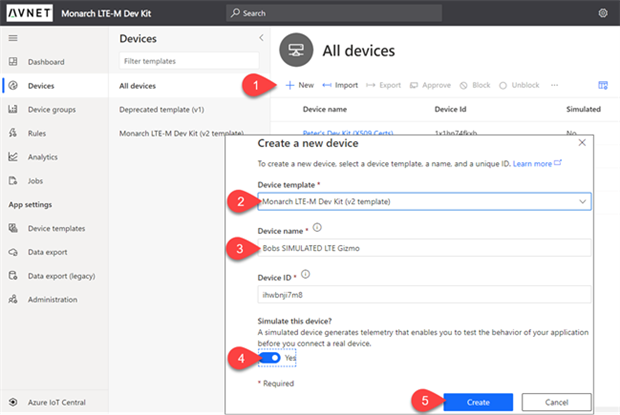Click the hamburger menu icon in sidebar
This screenshot has width=620, height=415.
coord(13,38)
